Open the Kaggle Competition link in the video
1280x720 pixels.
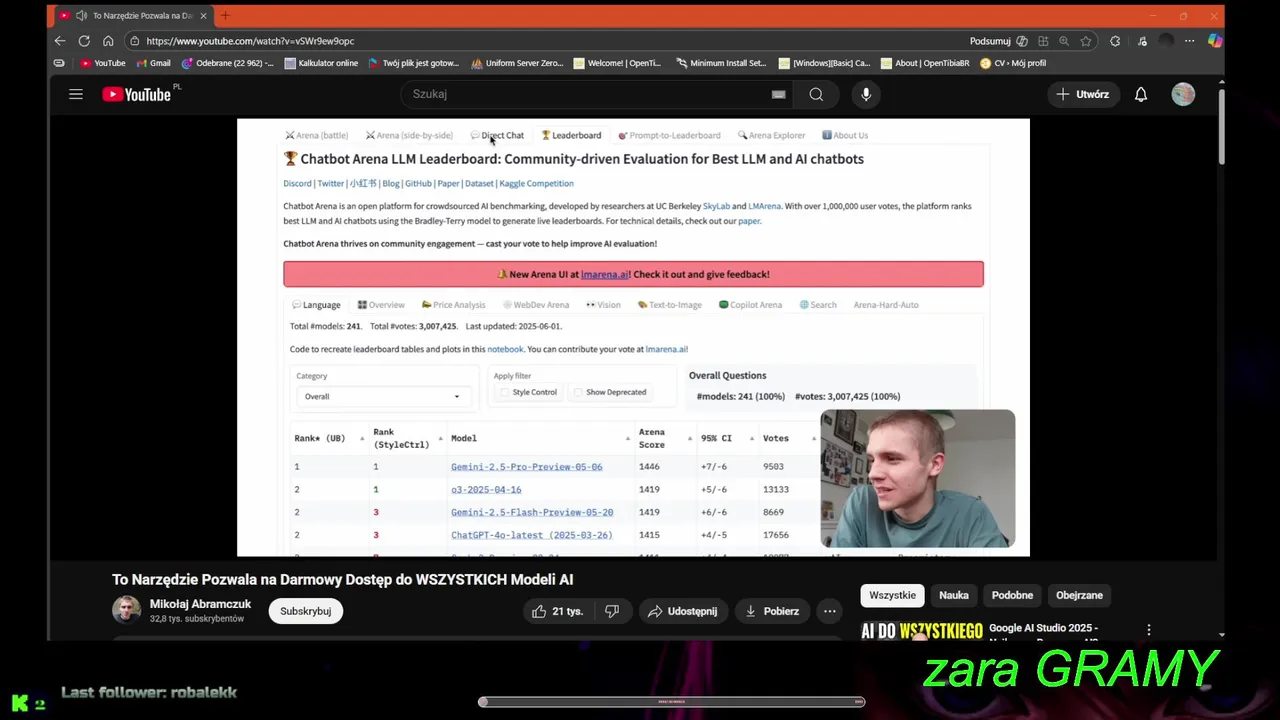pos(536,184)
